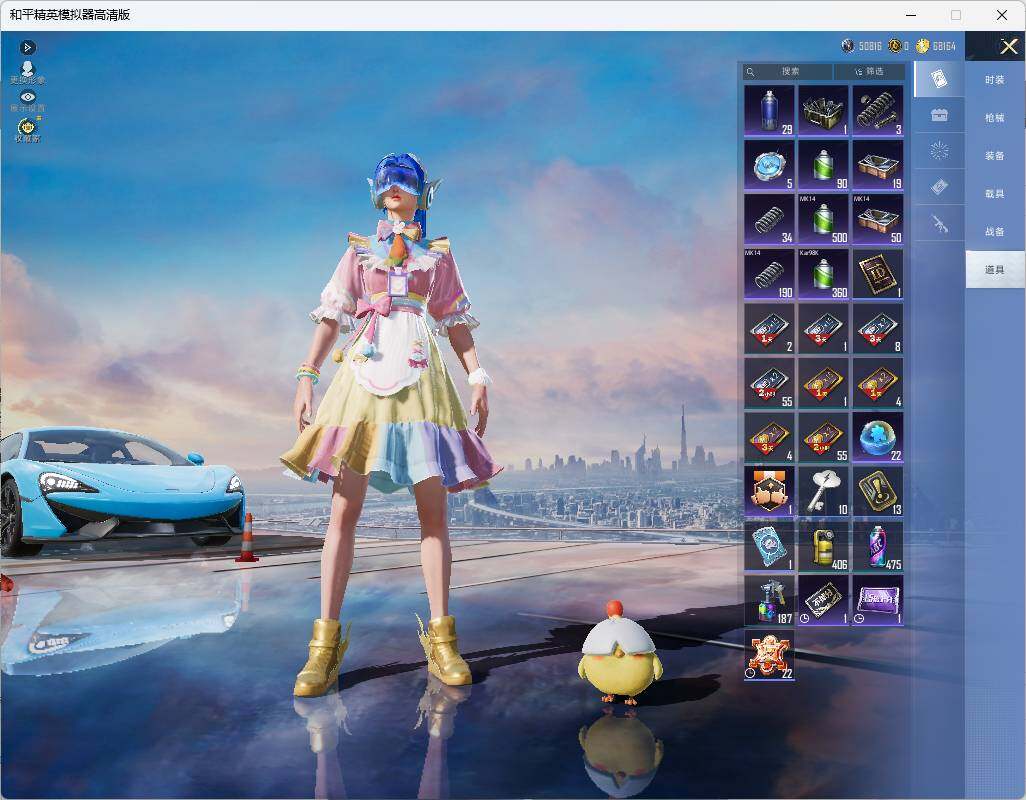Select the orange star badge with count 22
The width and height of the screenshot is (1026, 800).
coord(769,655)
